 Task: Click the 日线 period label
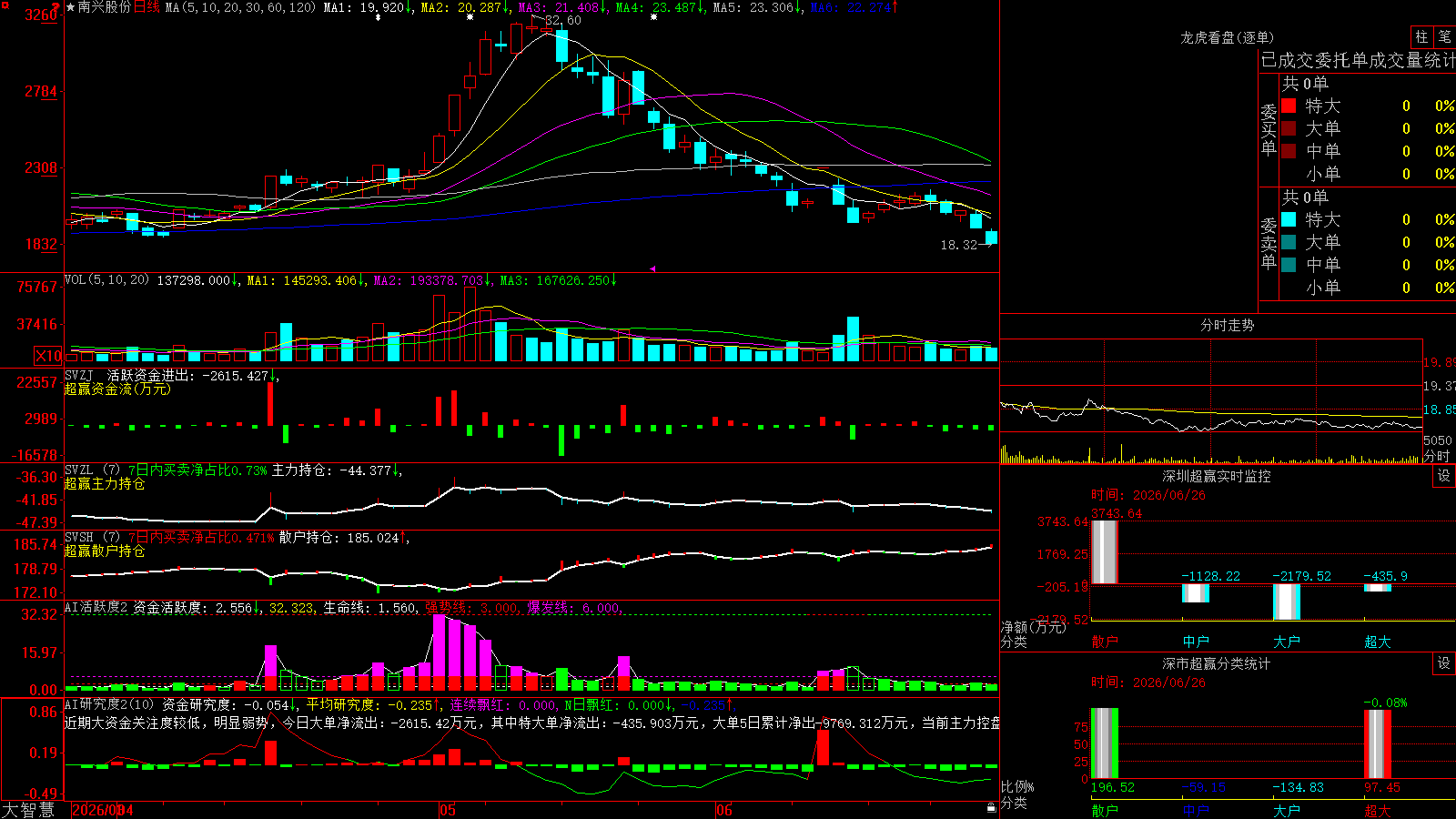click(x=147, y=7)
